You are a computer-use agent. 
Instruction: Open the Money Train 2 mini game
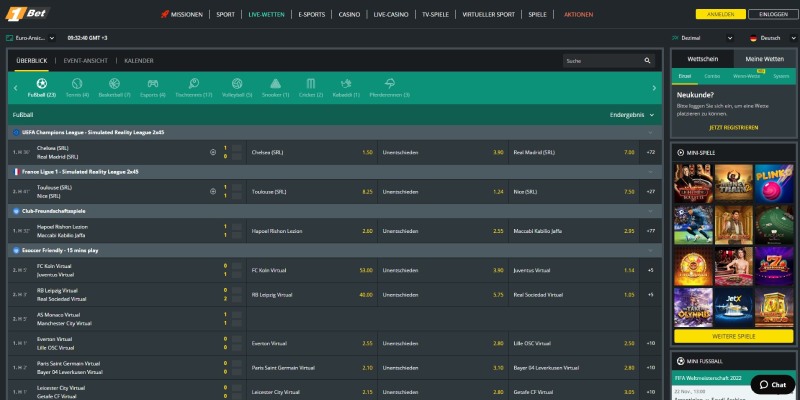pos(734,183)
